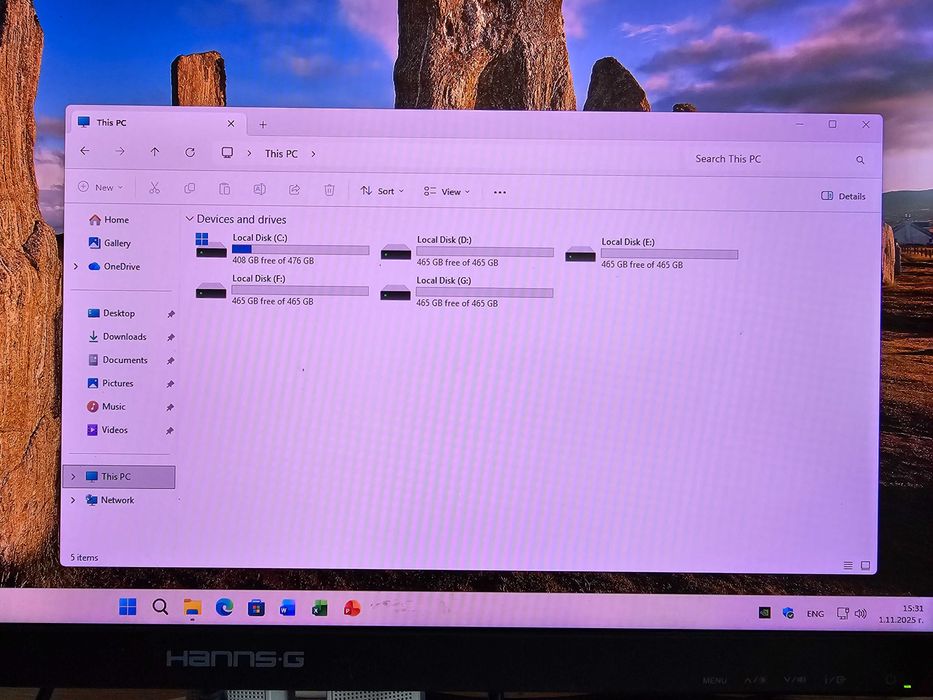
Task: Select Local Disk (E:) drive
Action: coord(652,253)
